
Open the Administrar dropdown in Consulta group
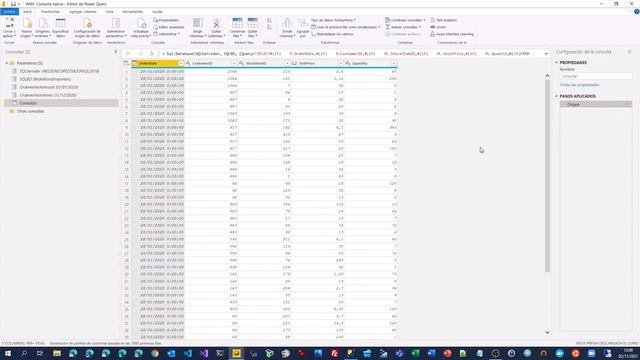point(167,34)
